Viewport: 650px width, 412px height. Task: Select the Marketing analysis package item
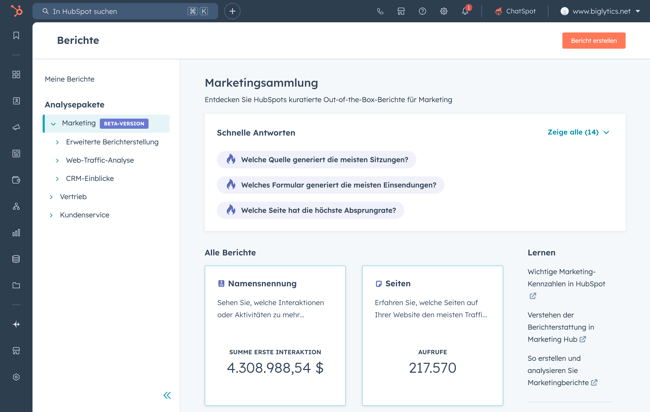coord(106,124)
